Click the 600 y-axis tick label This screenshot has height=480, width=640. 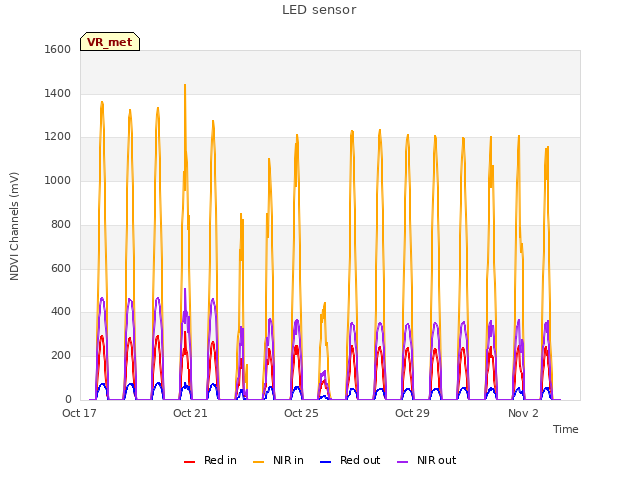pyautogui.click(x=61, y=269)
